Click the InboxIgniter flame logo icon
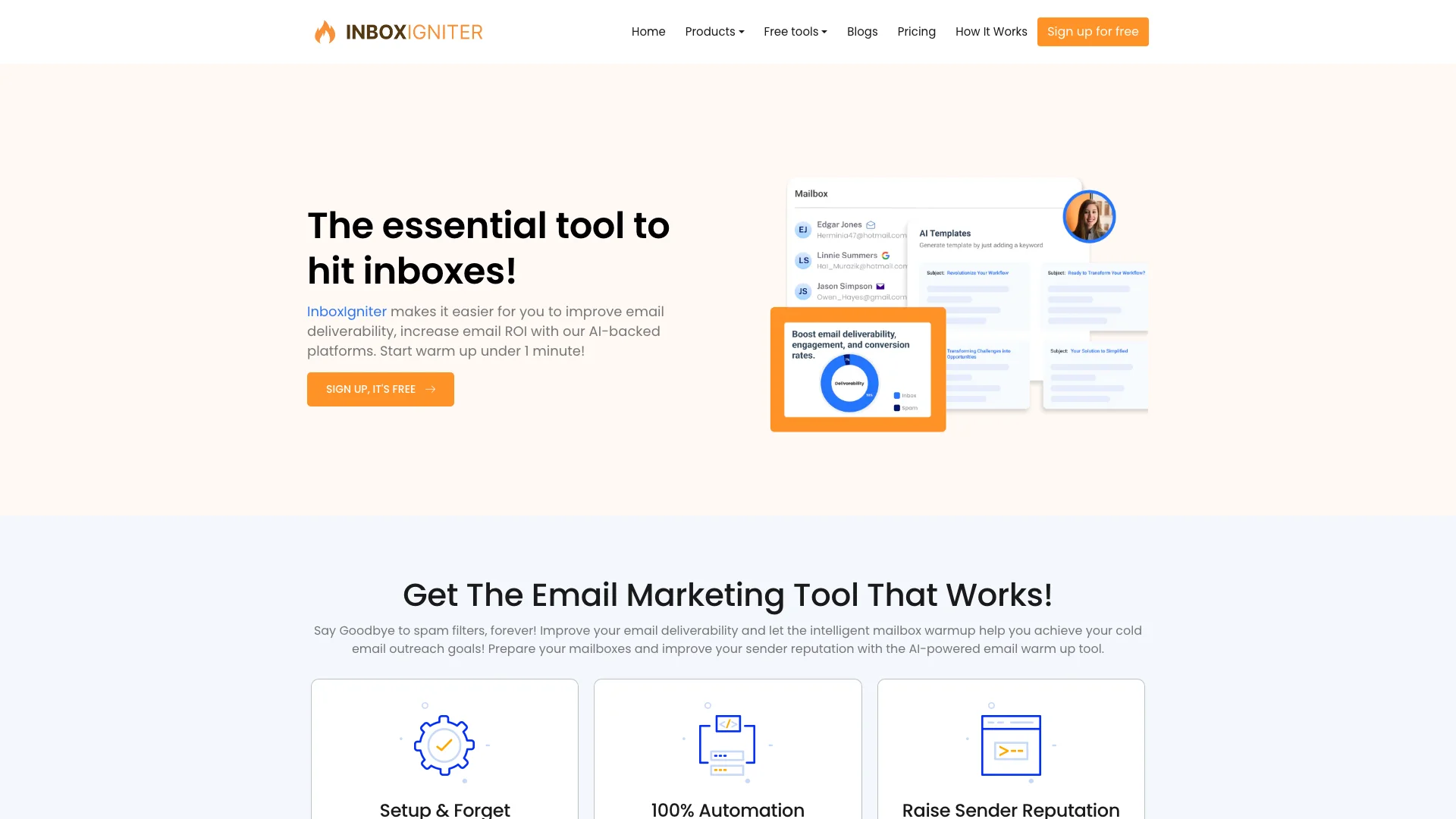The image size is (1456, 819). point(324,32)
